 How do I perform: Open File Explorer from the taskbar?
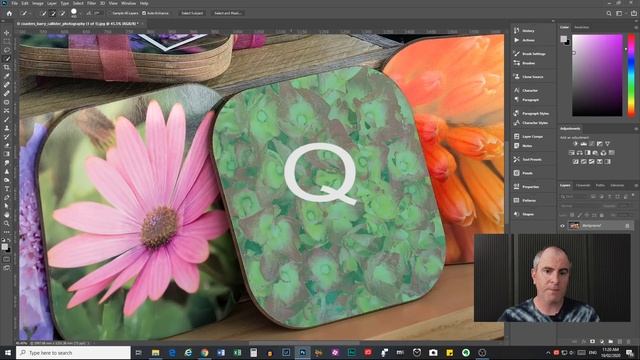tap(156, 352)
